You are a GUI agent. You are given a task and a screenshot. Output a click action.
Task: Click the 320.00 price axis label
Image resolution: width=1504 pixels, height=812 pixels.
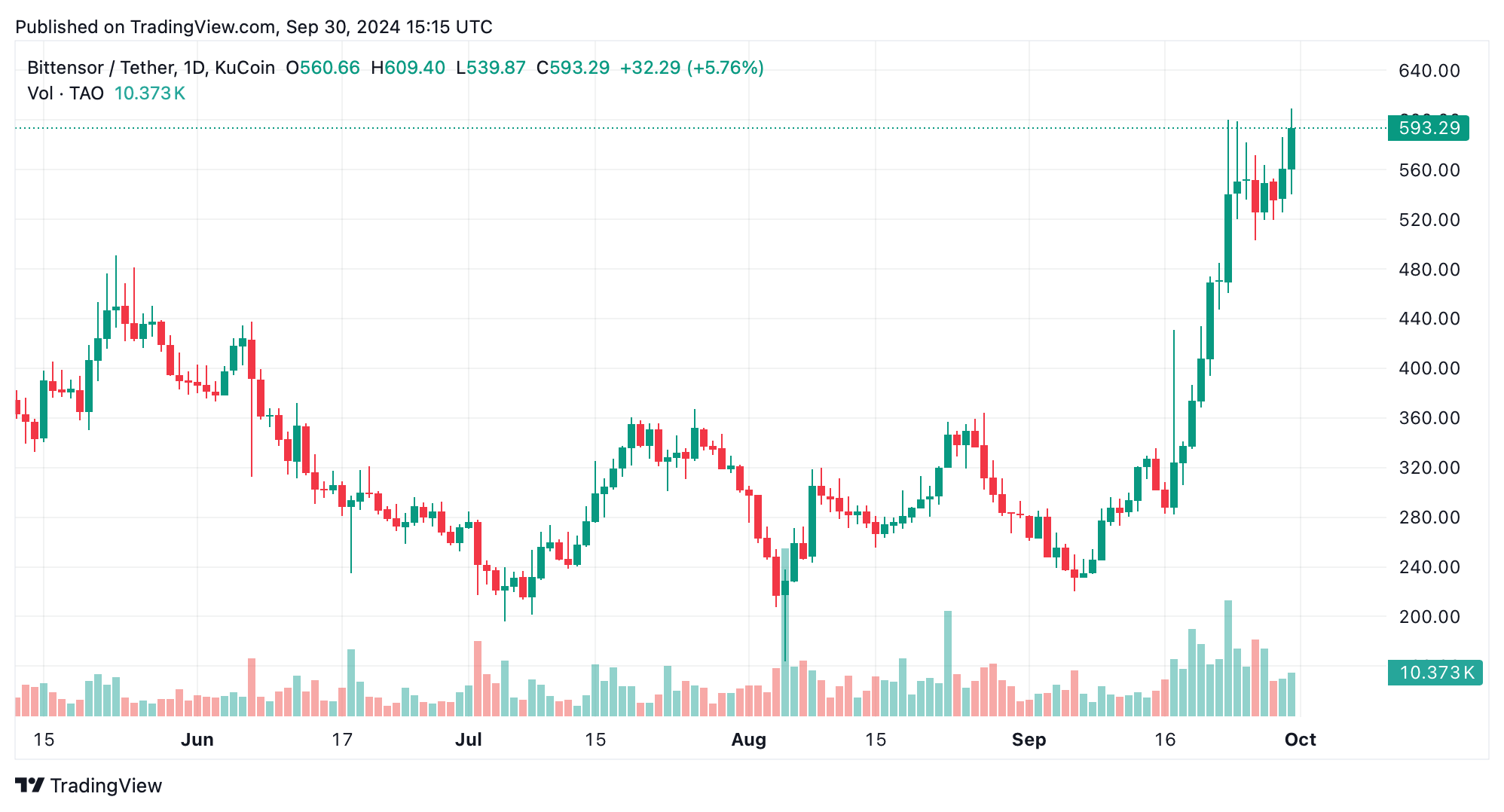1429,468
